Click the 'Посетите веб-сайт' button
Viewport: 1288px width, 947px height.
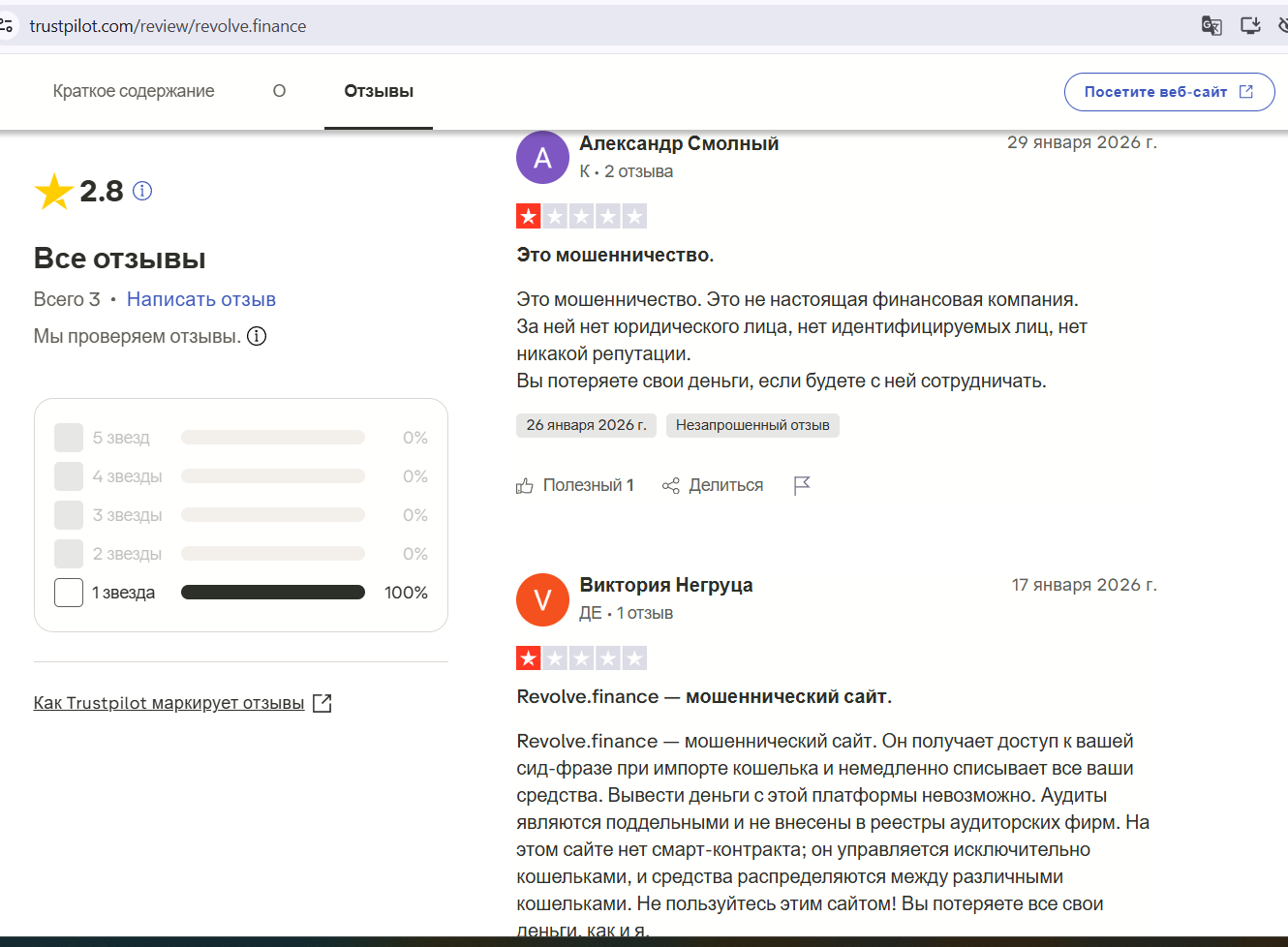[x=1169, y=91]
